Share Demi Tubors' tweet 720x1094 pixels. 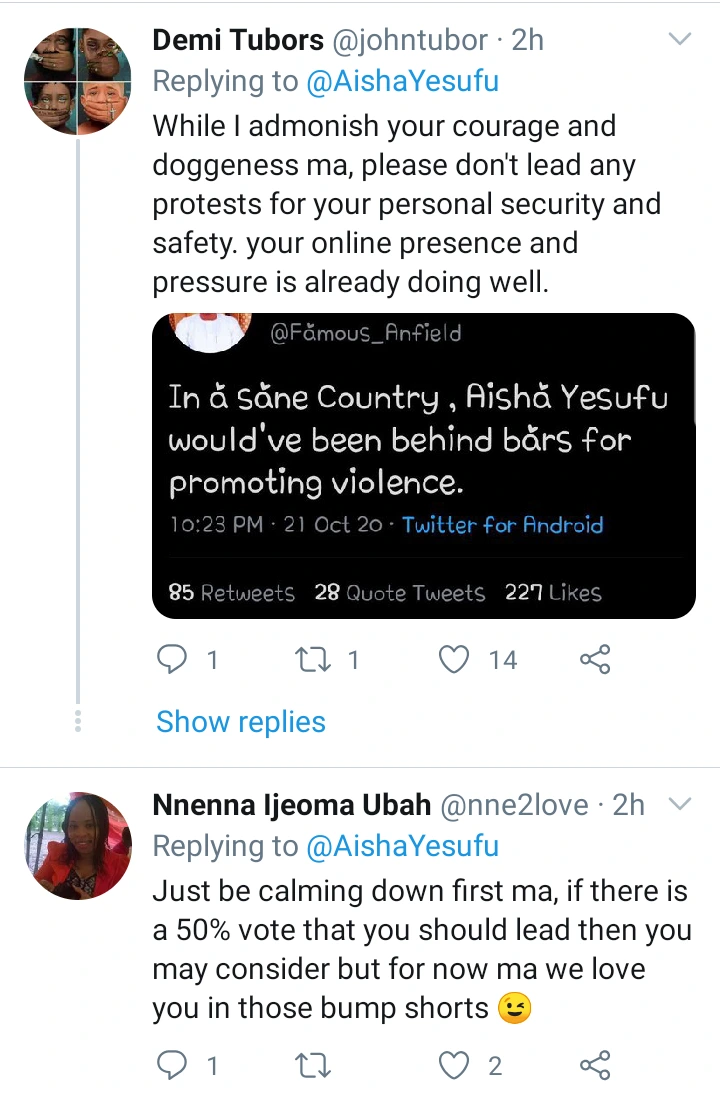595,659
